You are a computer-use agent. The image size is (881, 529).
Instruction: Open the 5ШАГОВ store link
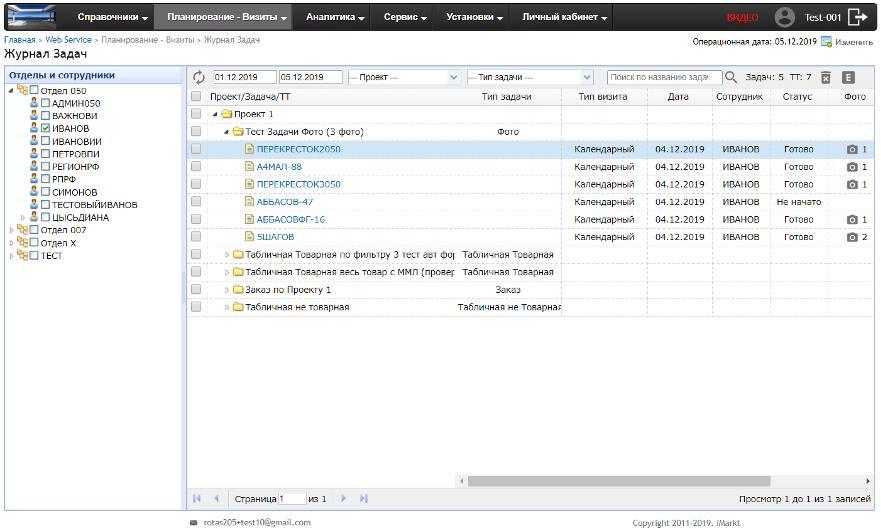tap(275, 237)
